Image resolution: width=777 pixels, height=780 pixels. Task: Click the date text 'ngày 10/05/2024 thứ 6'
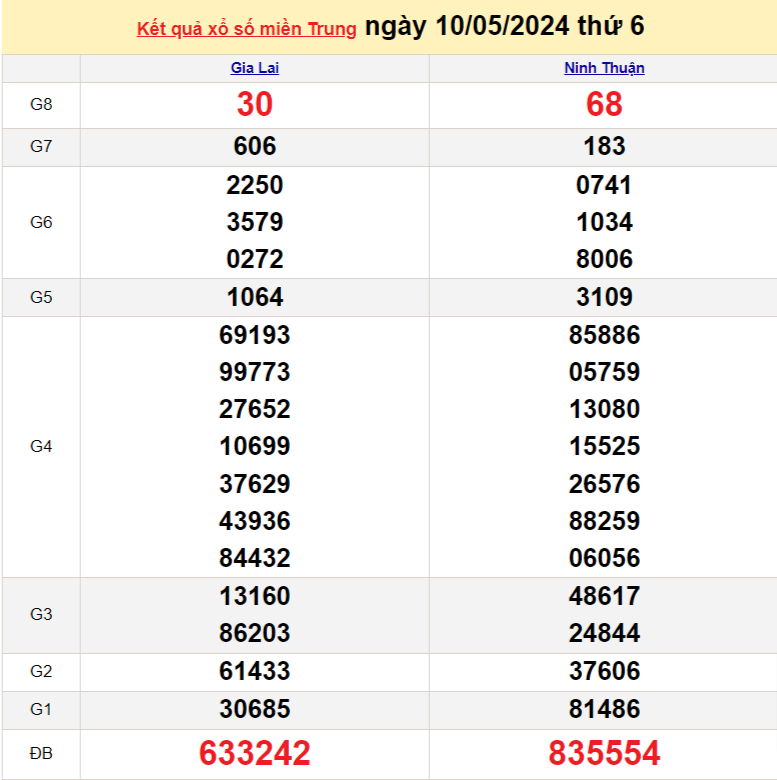(504, 26)
